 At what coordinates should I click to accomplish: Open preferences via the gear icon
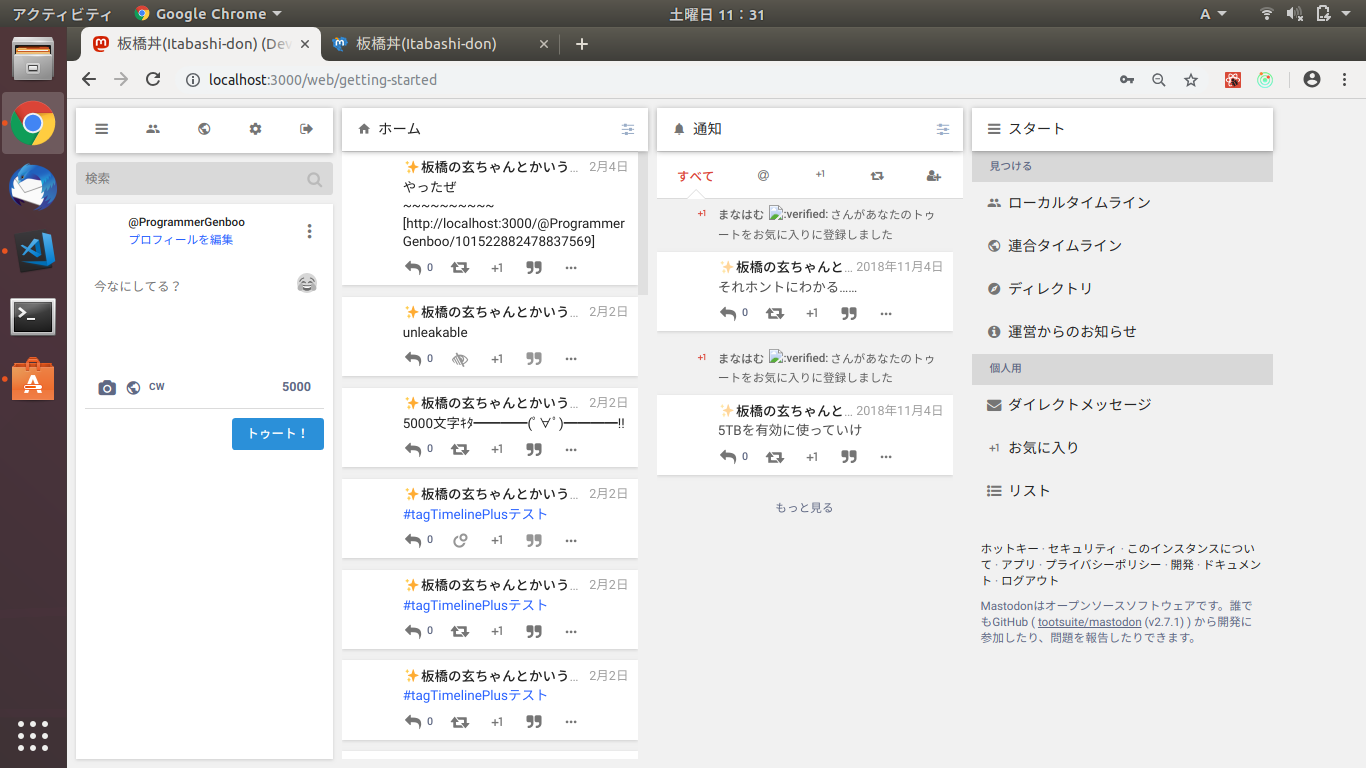pyautogui.click(x=255, y=129)
